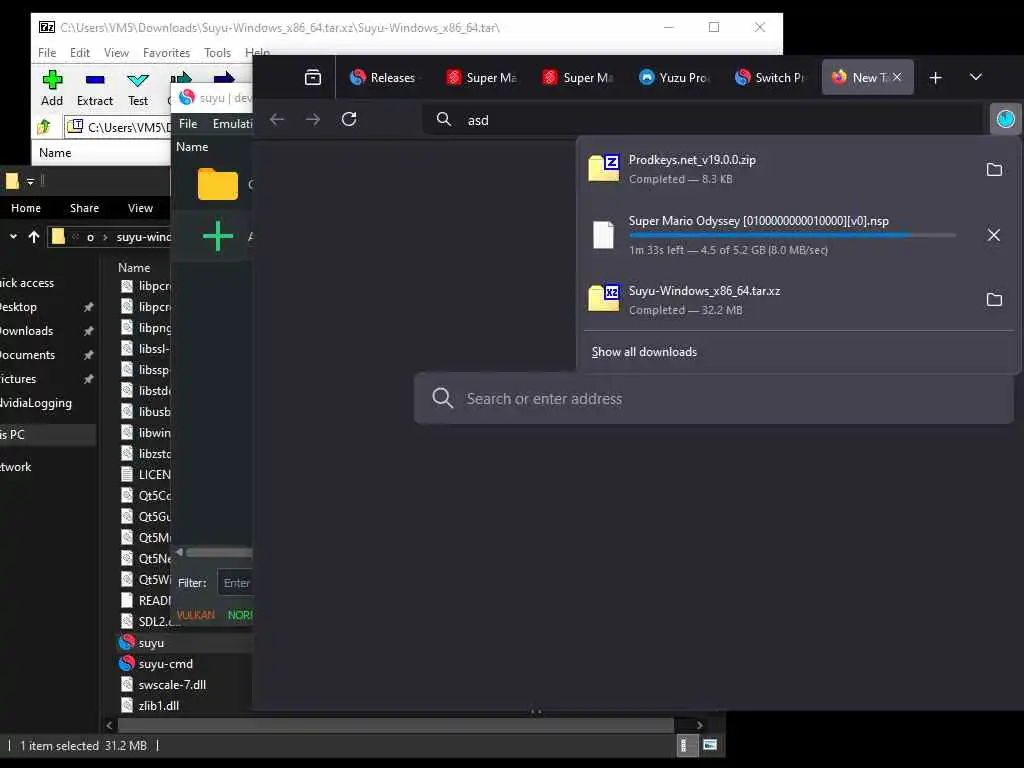Go back in Firefox
The image size is (1024, 768).
pos(277,119)
